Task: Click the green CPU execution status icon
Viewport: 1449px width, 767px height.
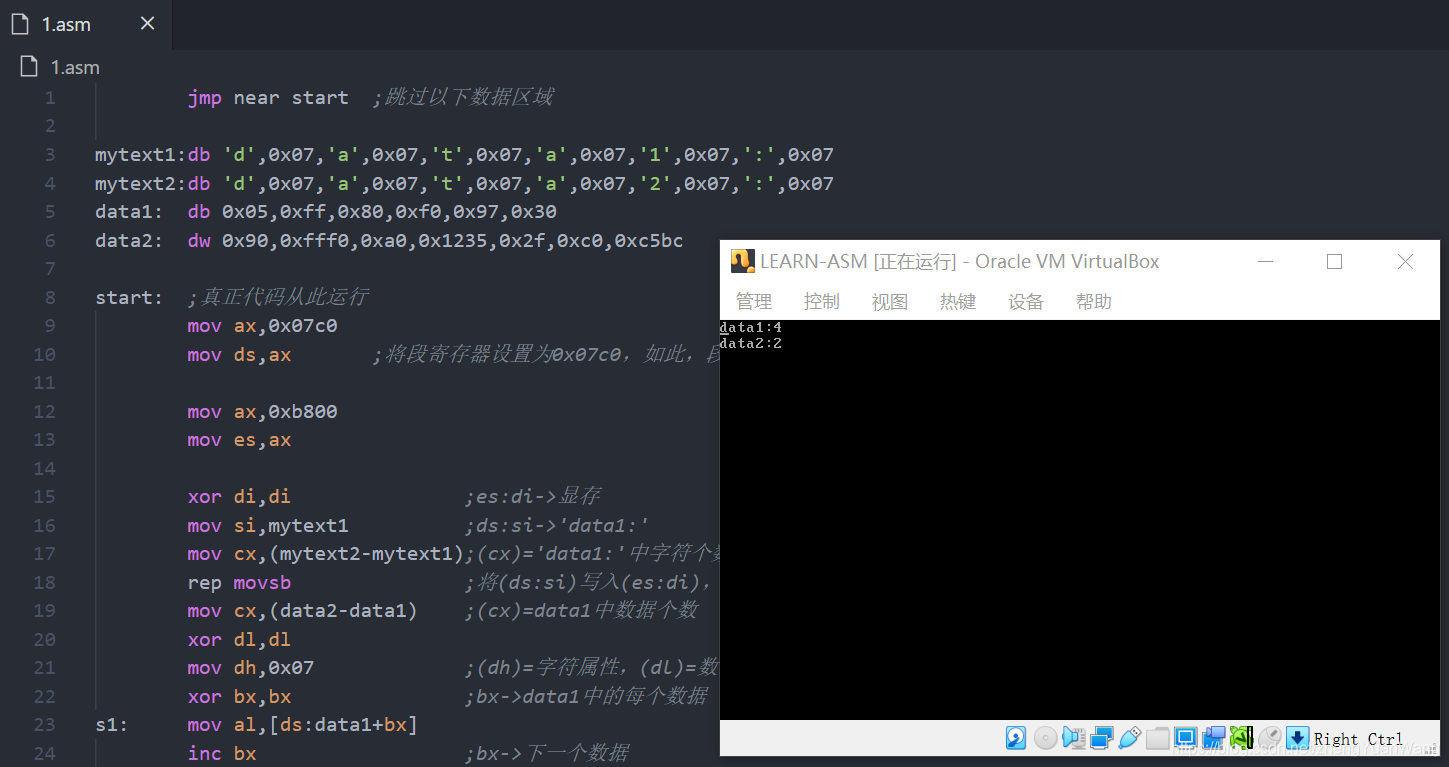Action: click(1242, 738)
